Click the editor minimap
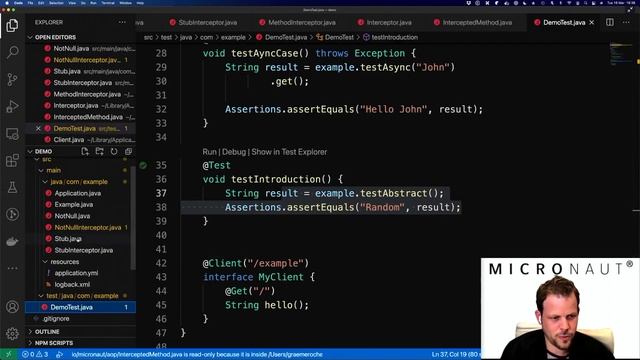Viewport: 640px width, 360px height. tap(622, 53)
